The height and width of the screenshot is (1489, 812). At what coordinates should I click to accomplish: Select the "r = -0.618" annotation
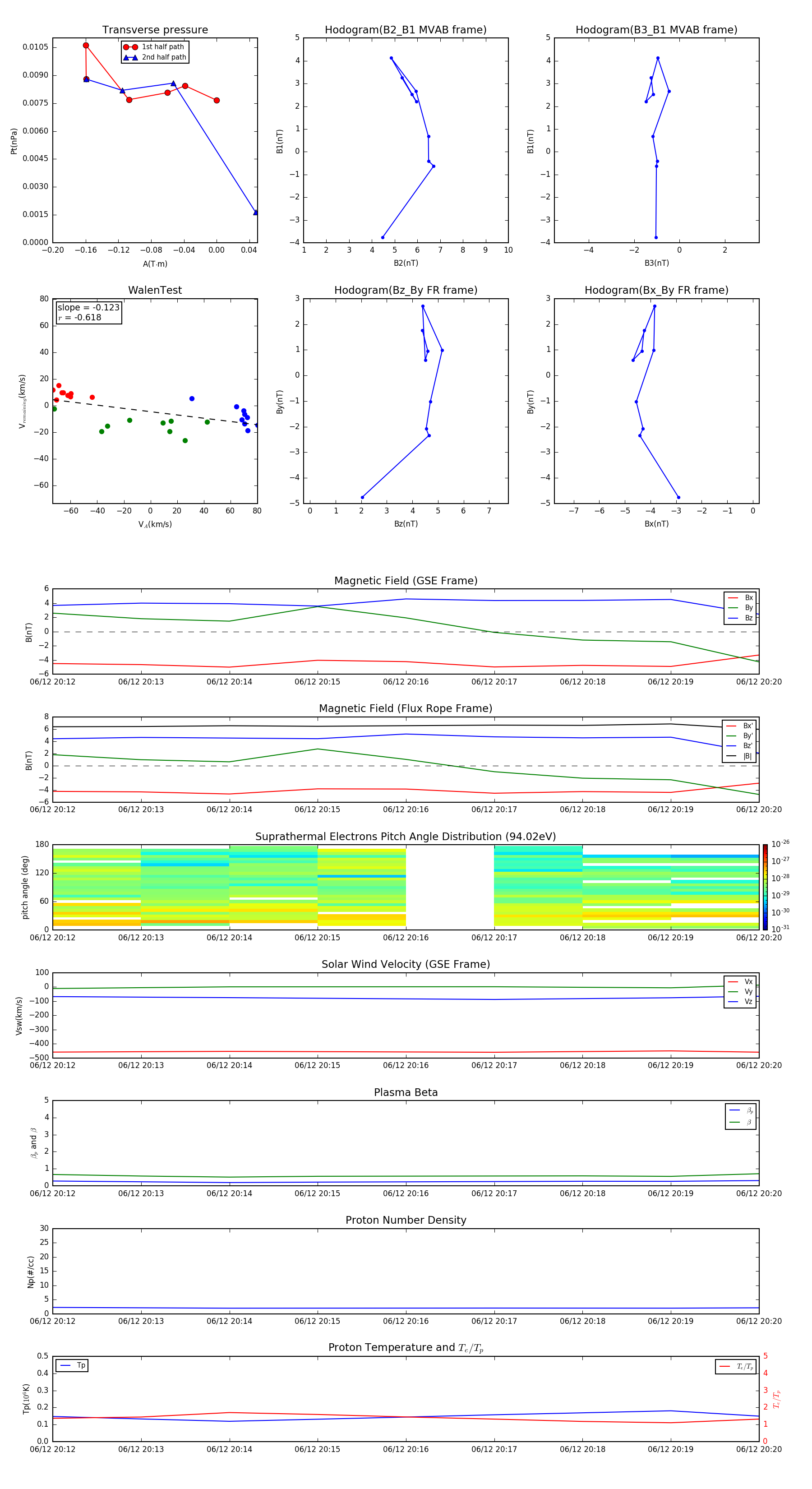[80, 317]
